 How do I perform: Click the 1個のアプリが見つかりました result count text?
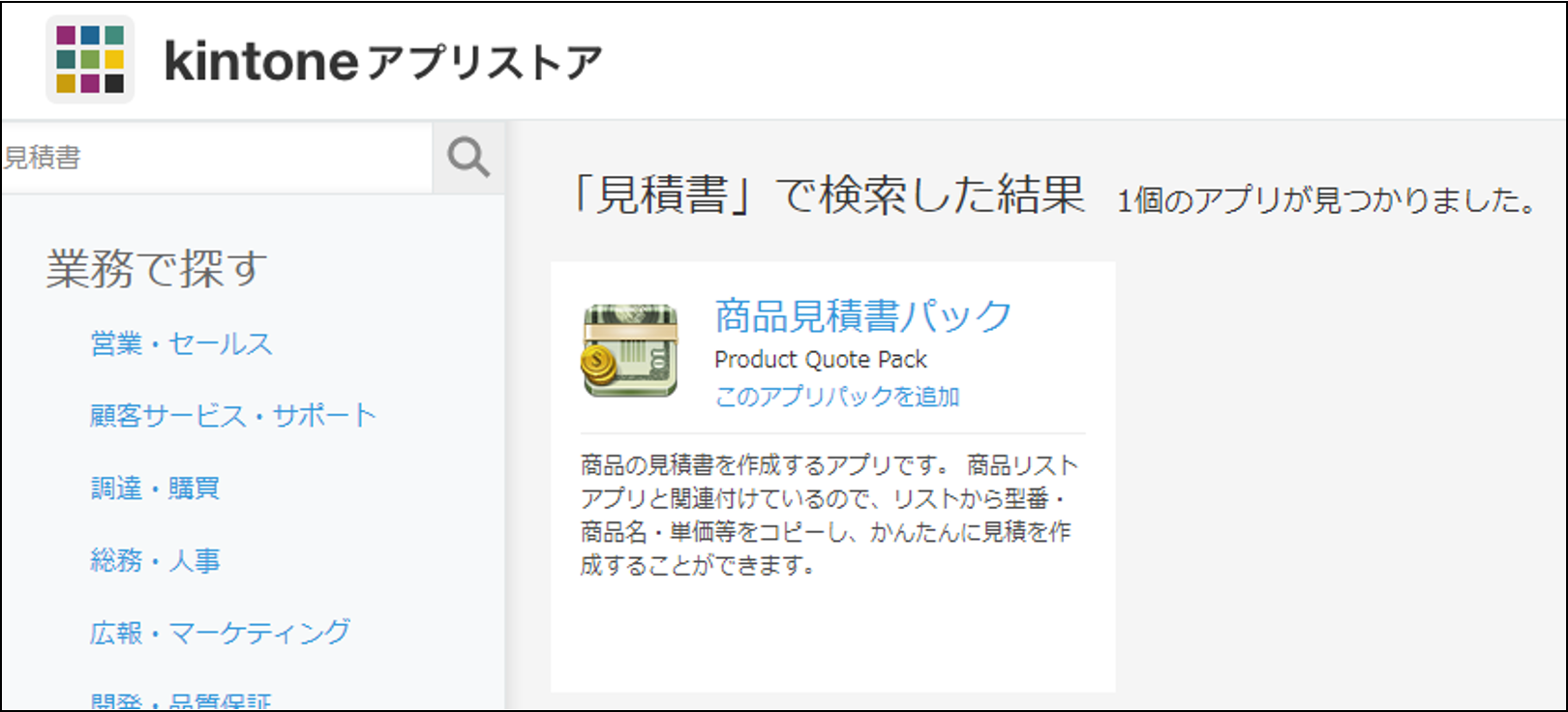[x=1327, y=200]
